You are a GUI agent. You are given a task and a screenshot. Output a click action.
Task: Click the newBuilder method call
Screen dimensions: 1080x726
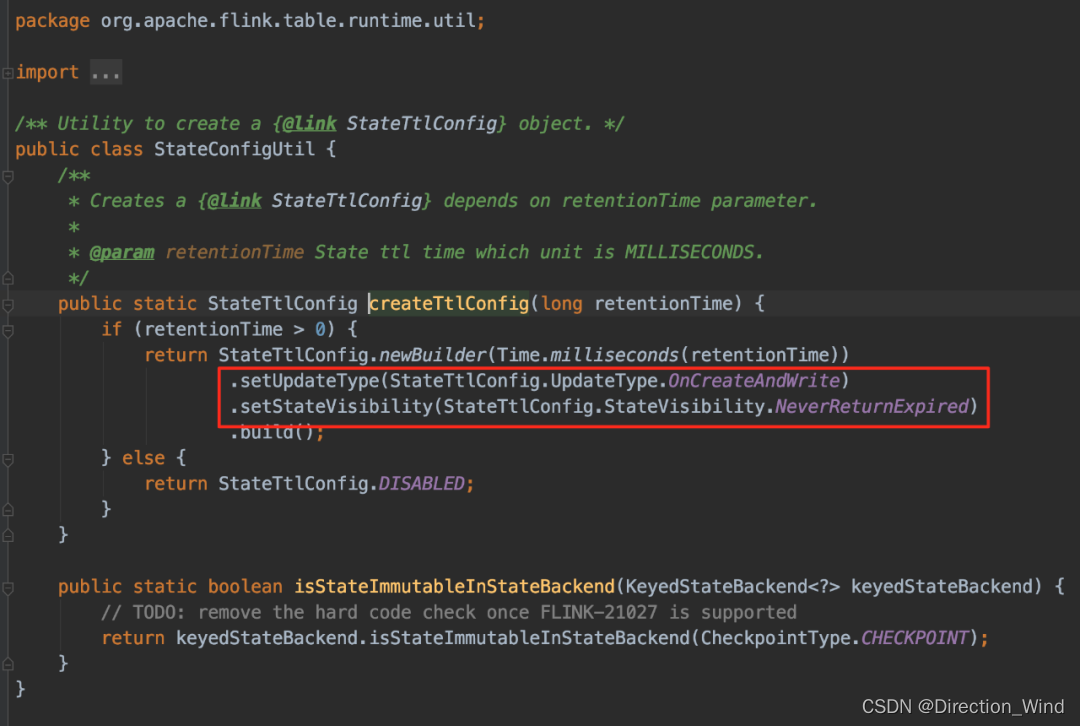point(433,355)
